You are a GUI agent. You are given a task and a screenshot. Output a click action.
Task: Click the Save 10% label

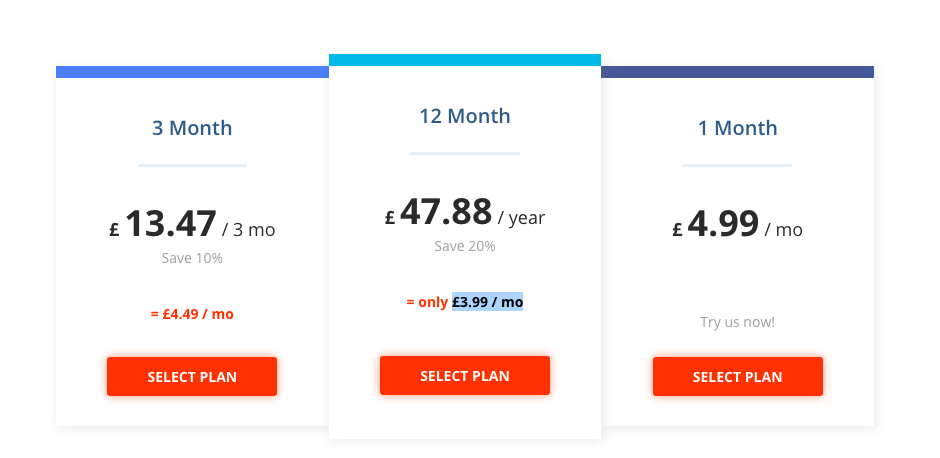click(x=192, y=258)
